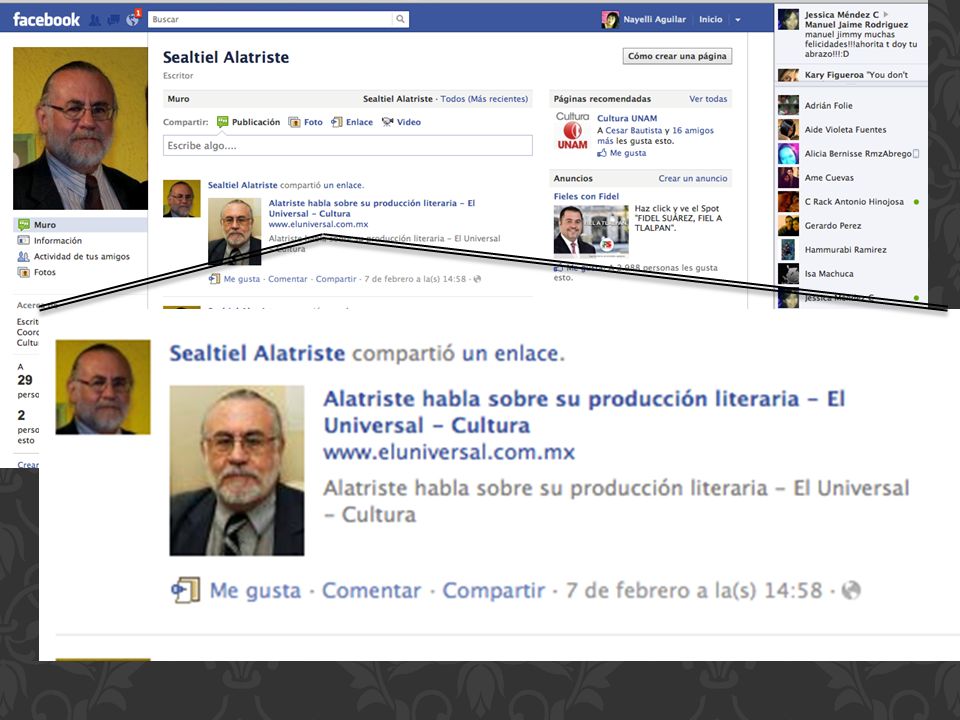This screenshot has height=720, width=960.
Task: Open chat with Adrián Folie
Action: coord(851,105)
